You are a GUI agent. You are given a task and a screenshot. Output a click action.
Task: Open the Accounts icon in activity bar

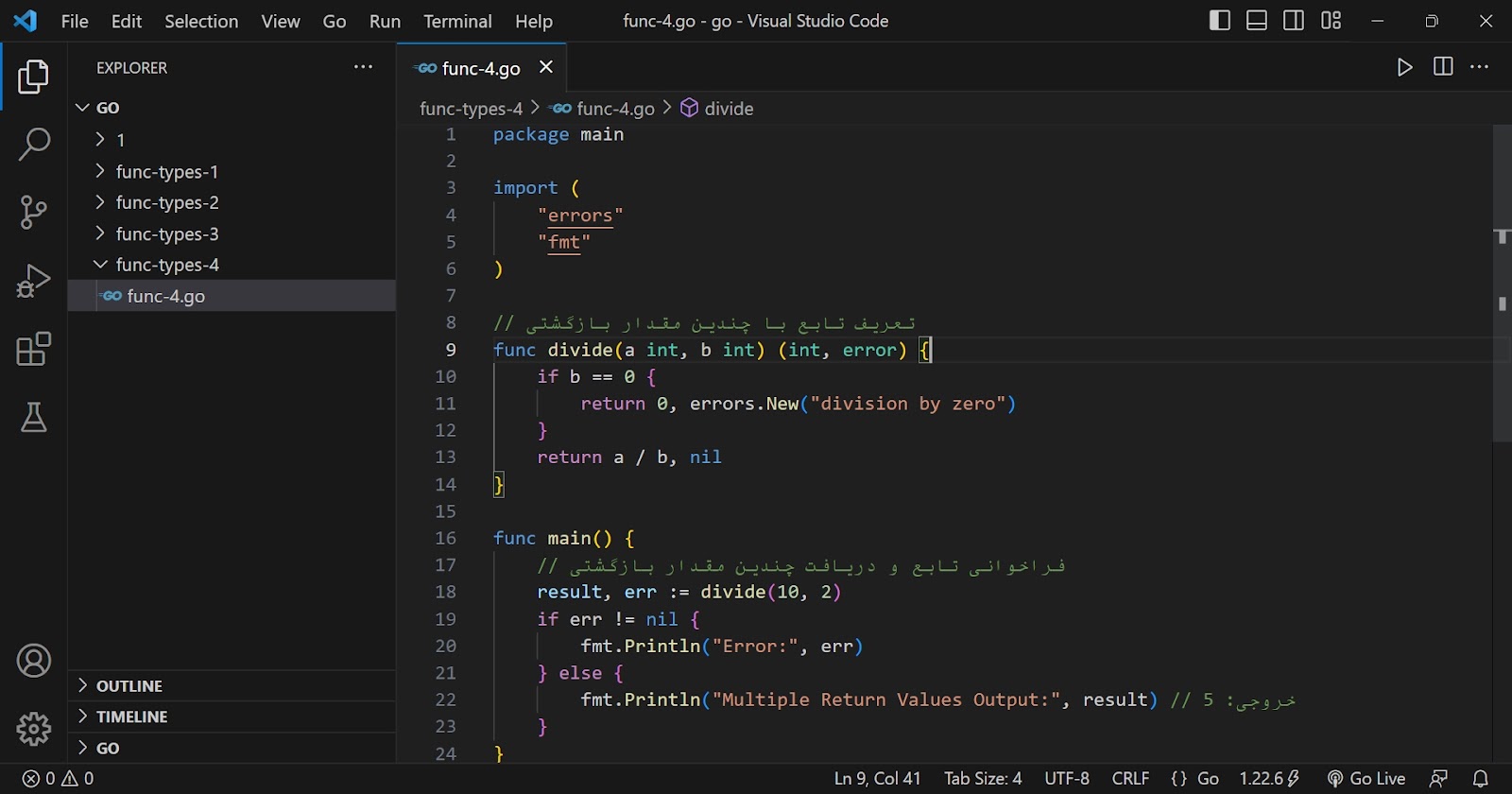click(33, 661)
